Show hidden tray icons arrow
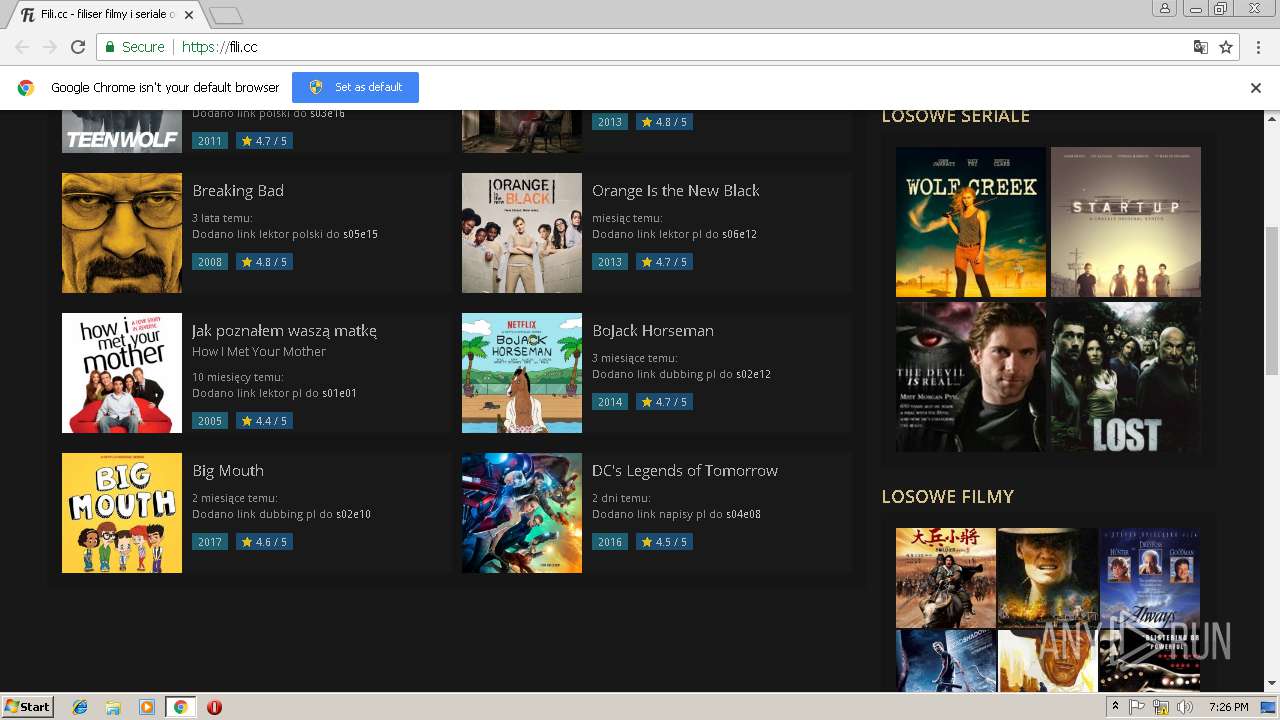1280x720 pixels. pyautogui.click(x=1115, y=706)
